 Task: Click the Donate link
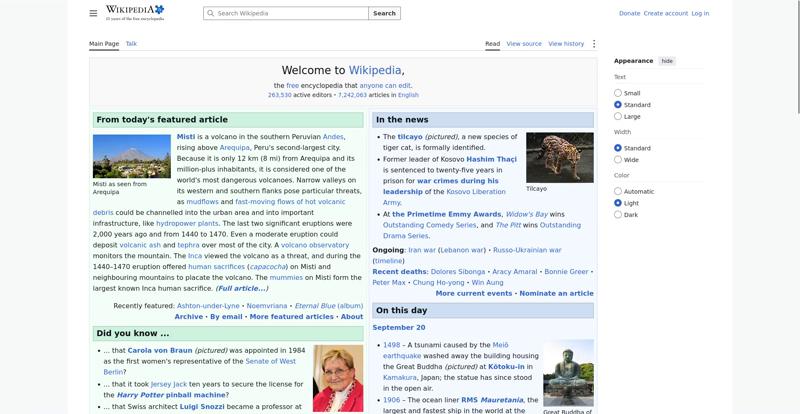(x=630, y=13)
